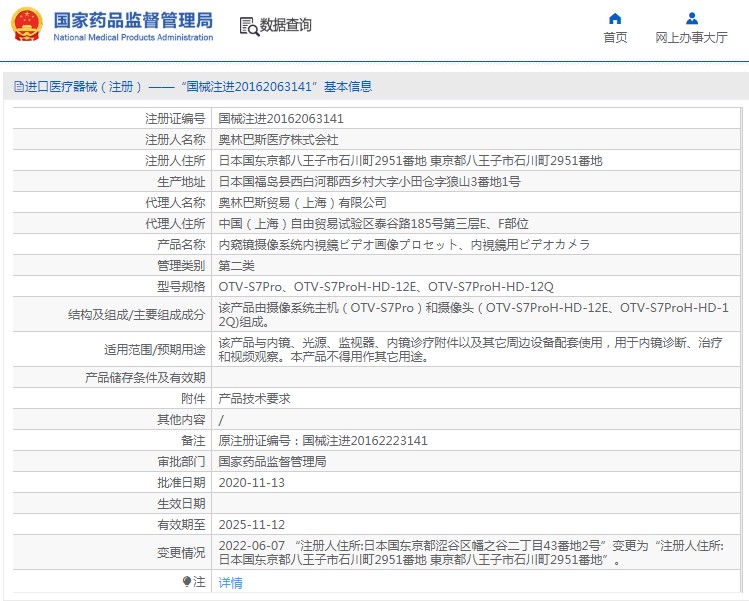The height and width of the screenshot is (601, 749).
Task: Click the 数据查询 label
Action: [286, 25]
